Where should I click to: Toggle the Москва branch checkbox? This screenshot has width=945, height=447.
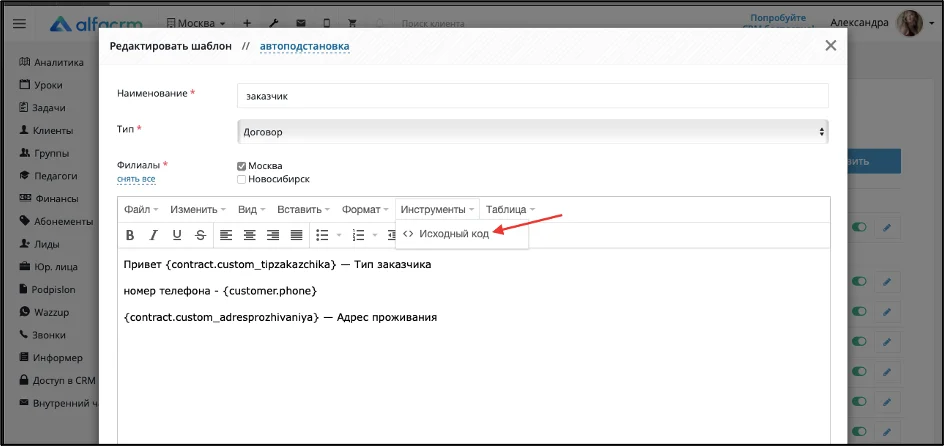tap(241, 166)
